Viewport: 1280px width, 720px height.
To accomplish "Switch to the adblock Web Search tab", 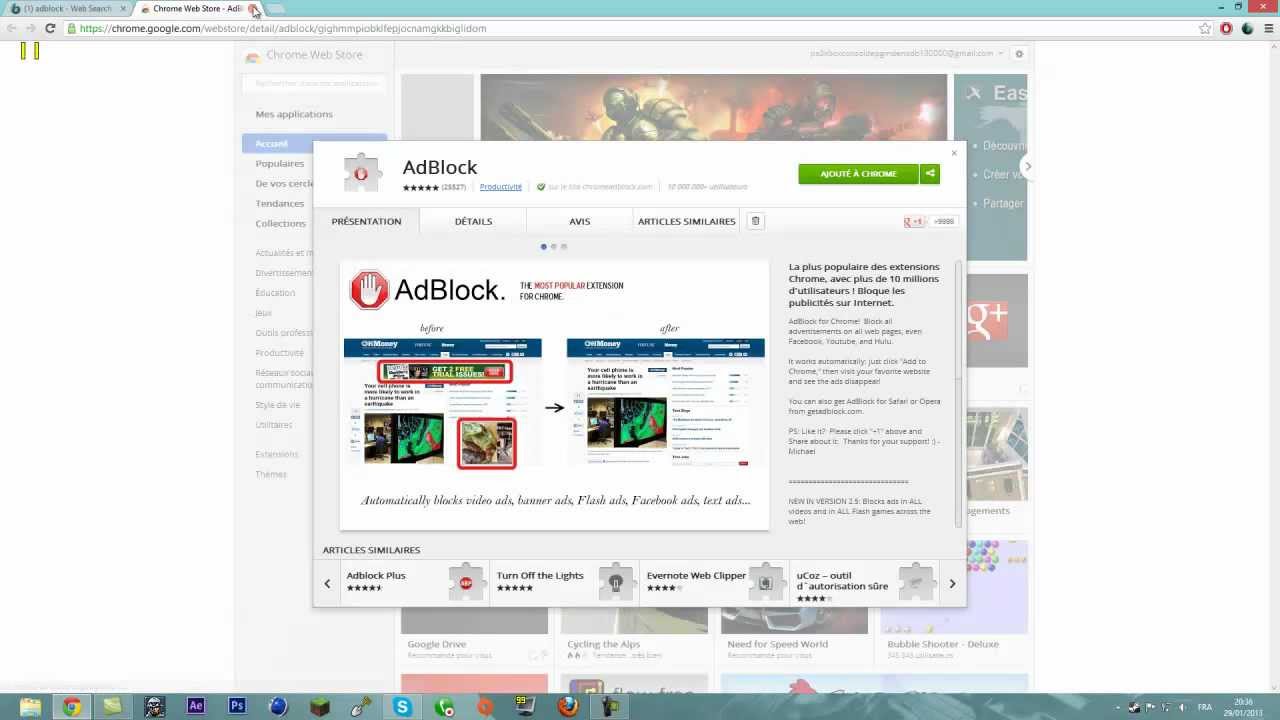I will point(68,9).
